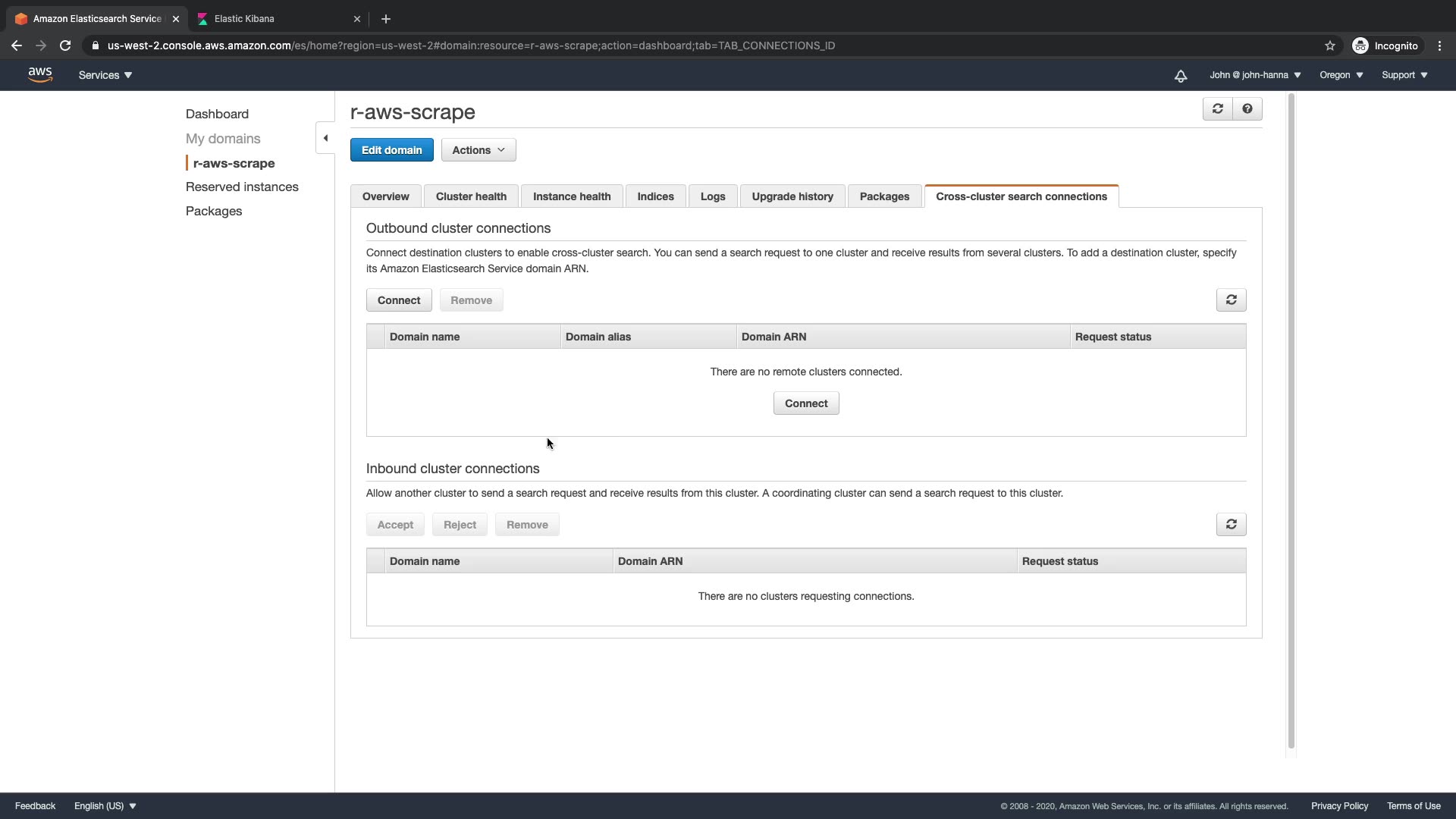Image resolution: width=1456 pixels, height=819 pixels.
Task: Open the John @ john-hanna account menu
Action: click(x=1254, y=75)
